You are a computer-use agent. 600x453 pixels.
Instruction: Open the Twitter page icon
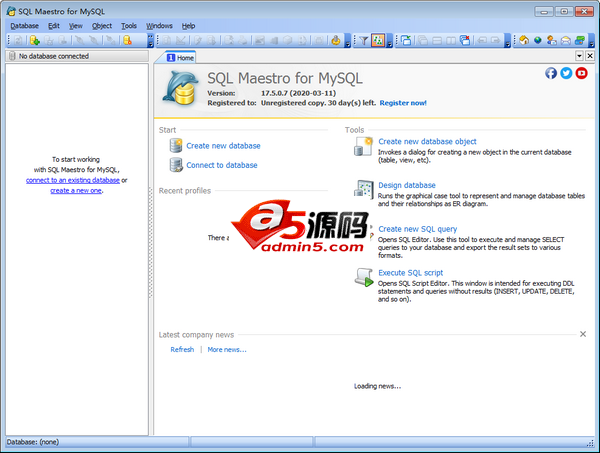point(566,73)
